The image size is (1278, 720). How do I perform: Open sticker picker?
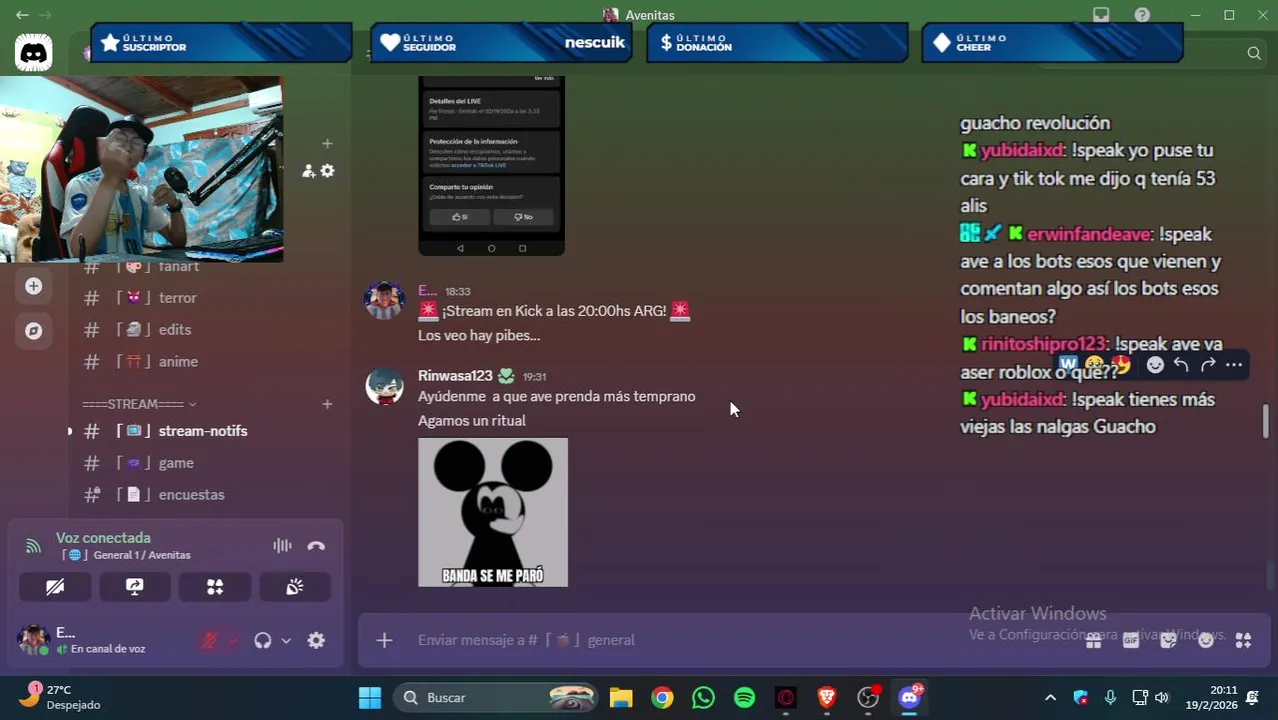click(1168, 640)
